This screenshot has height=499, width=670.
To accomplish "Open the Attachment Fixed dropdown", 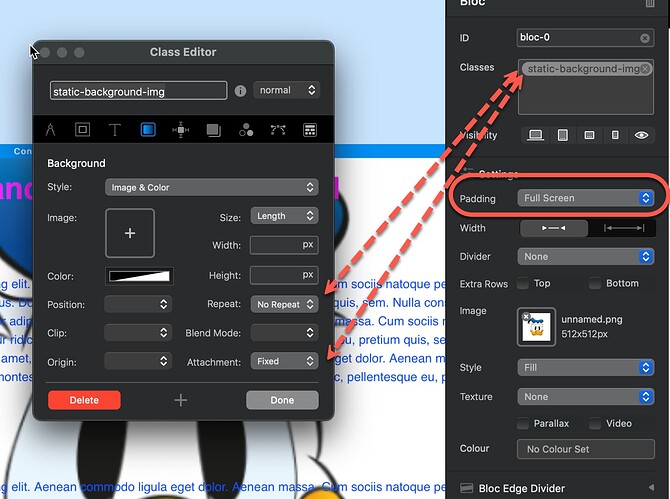I will 284,361.
